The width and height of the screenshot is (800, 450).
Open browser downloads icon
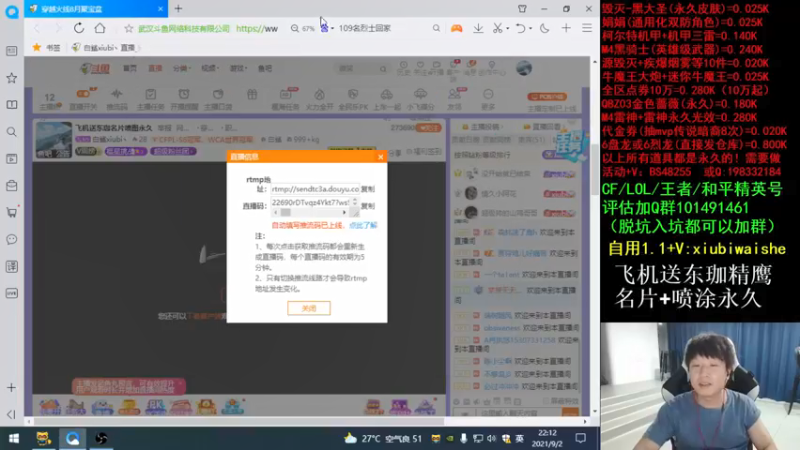pyautogui.click(x=478, y=29)
